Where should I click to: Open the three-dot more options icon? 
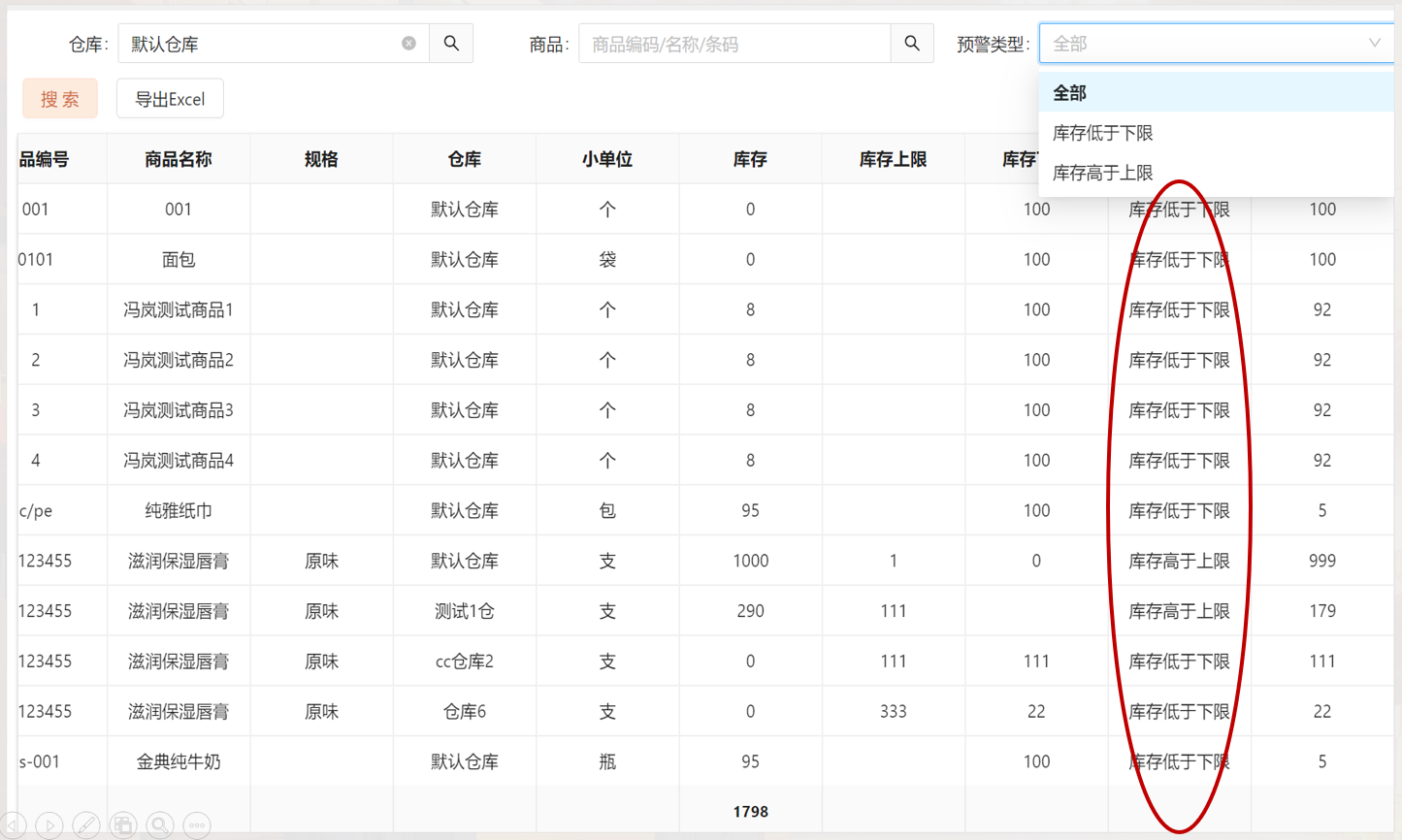click(197, 825)
